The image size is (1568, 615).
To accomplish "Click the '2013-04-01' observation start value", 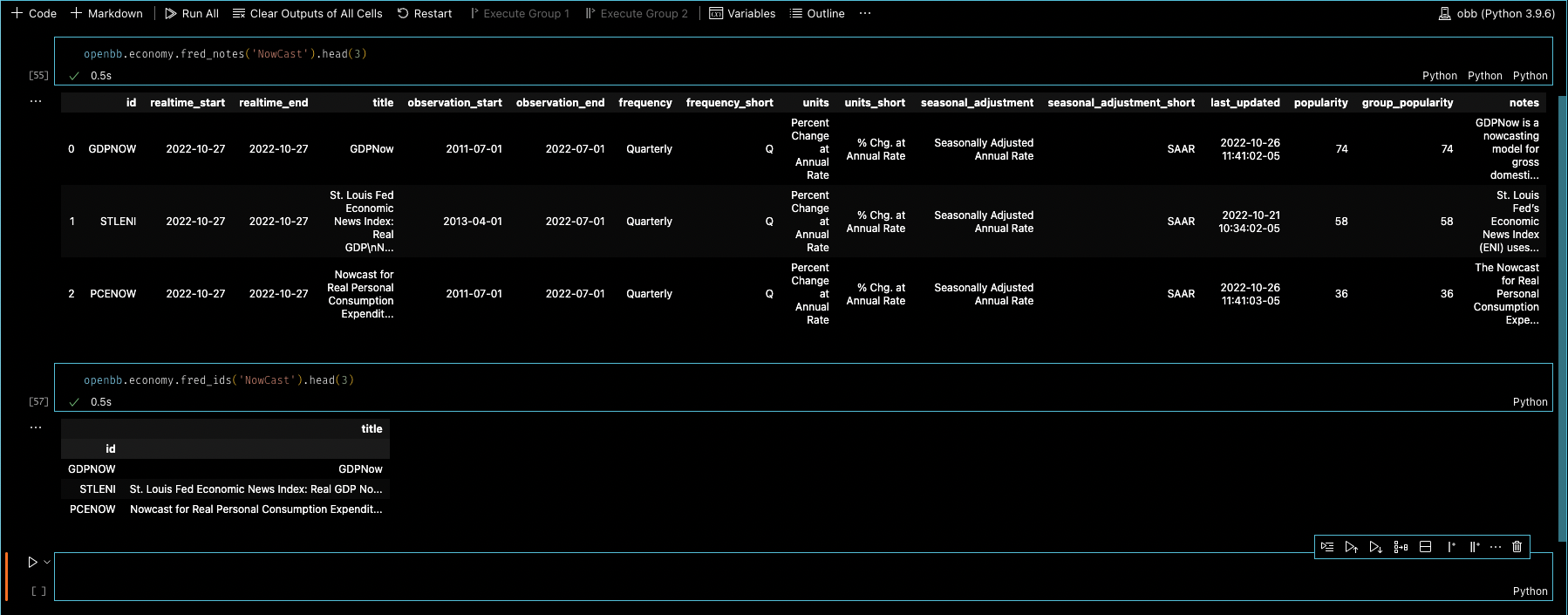I will (x=473, y=222).
